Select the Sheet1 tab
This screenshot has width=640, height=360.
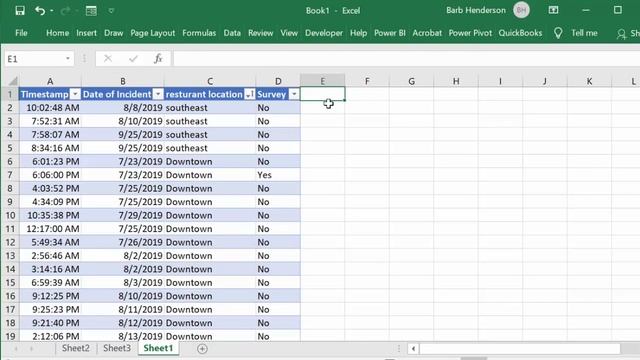(158, 348)
